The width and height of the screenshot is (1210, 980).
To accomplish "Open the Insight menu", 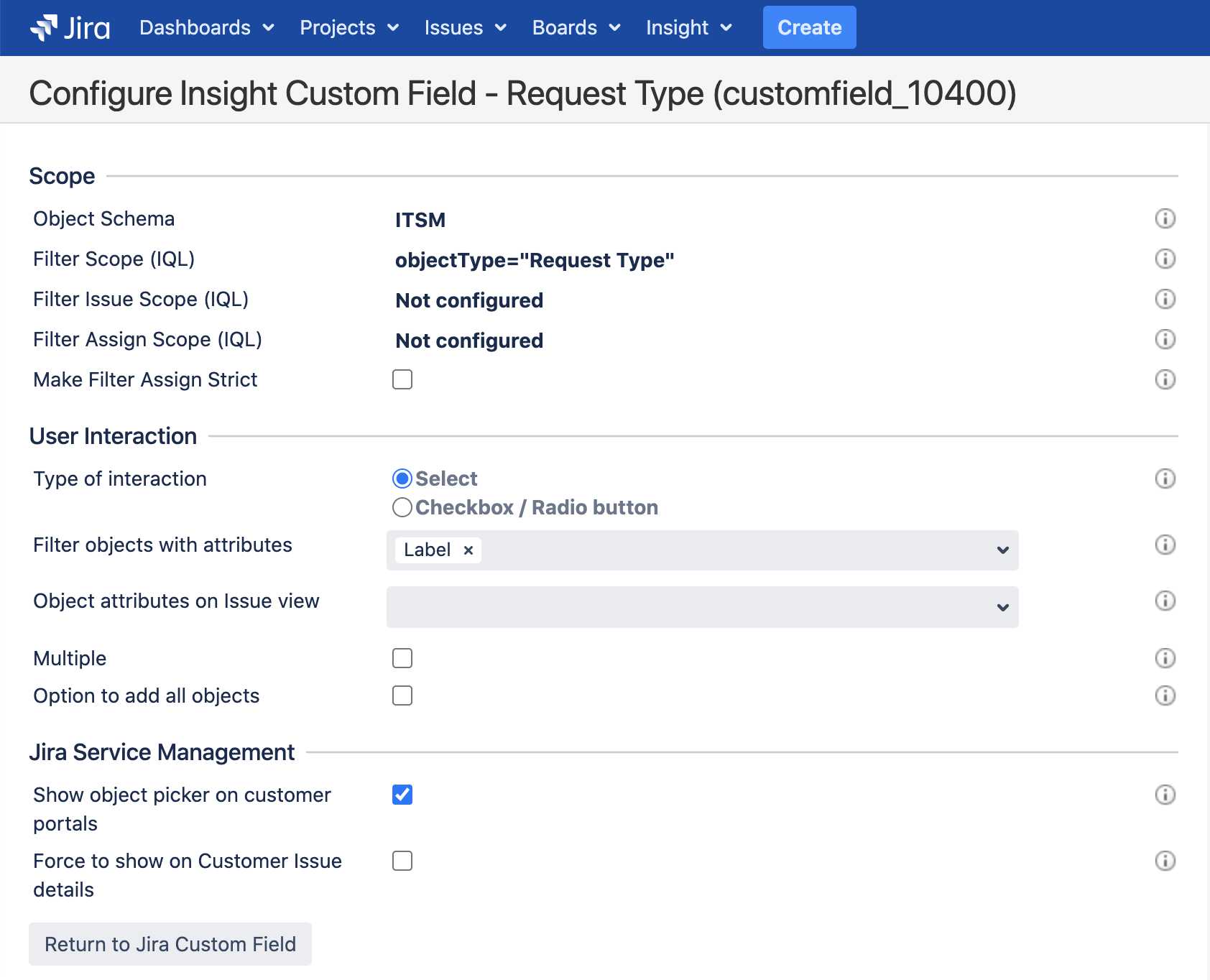I will tap(688, 28).
